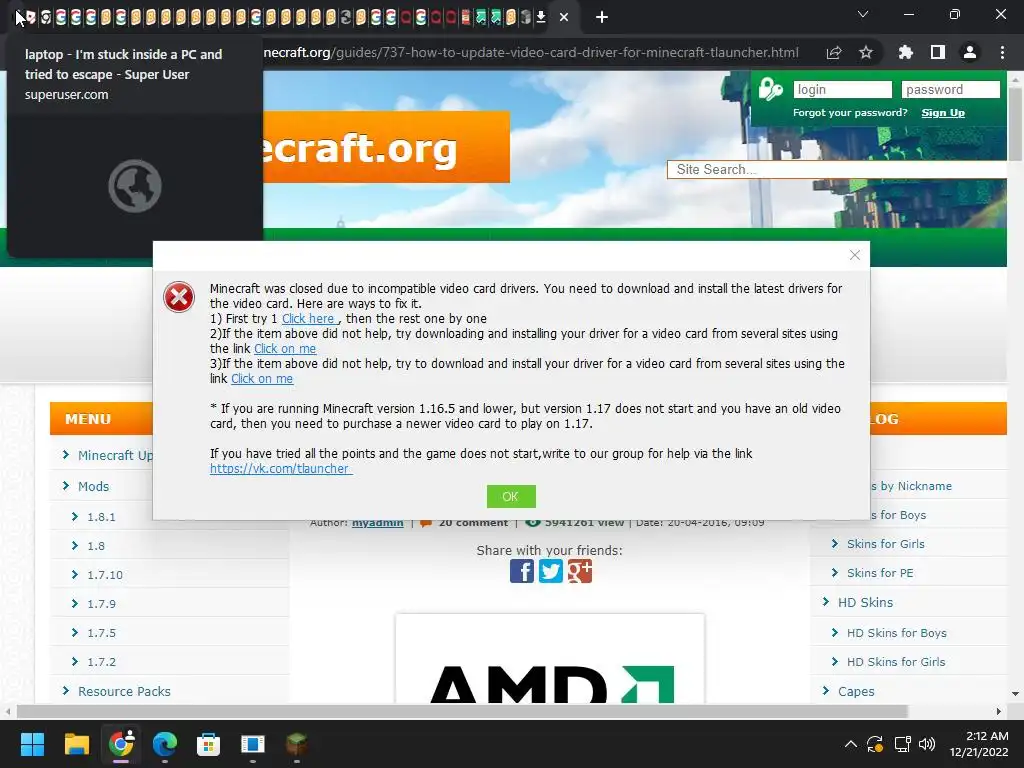
Task: Open the 'Click on me' link in step 3
Action: [x=262, y=379]
